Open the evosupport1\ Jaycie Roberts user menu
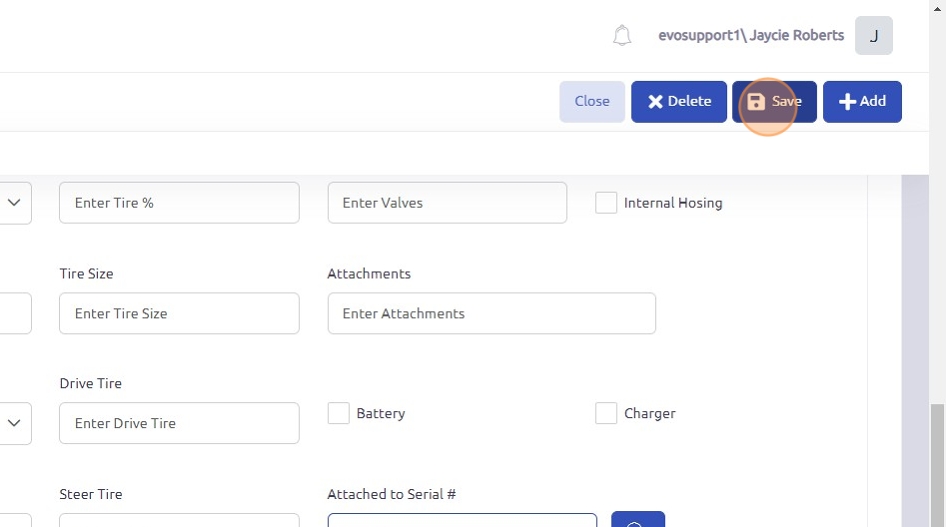 [x=750, y=36]
